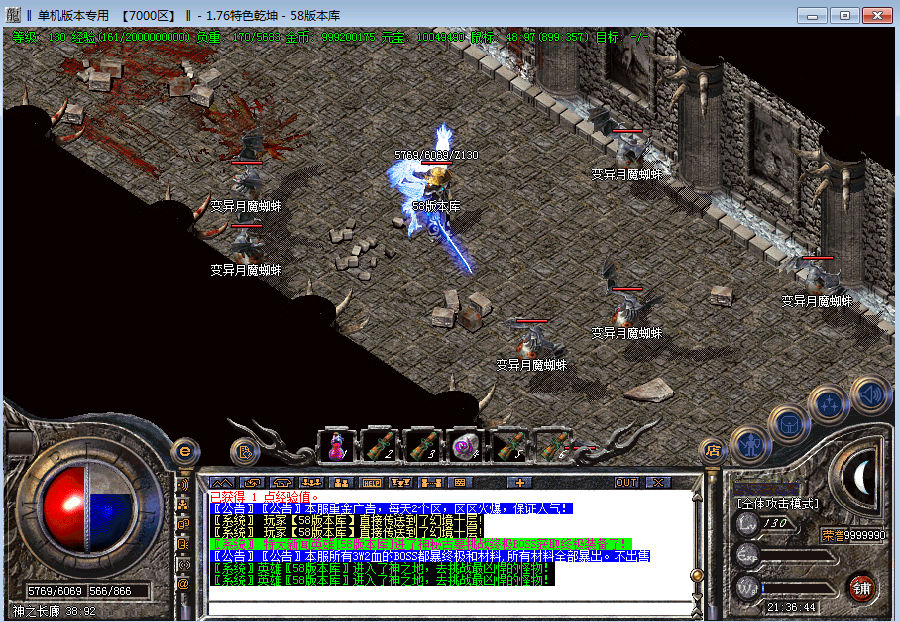Screen dimensions: 900x622
Task: Open the bag inventory round button
Action: [789, 424]
